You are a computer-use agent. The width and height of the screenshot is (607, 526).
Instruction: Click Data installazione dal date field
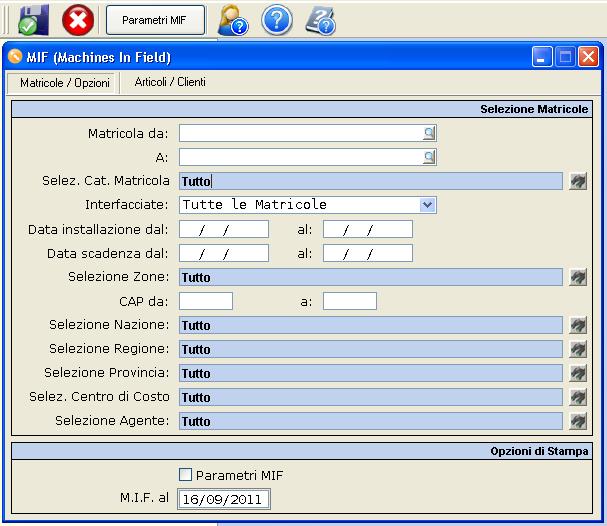pos(224,229)
